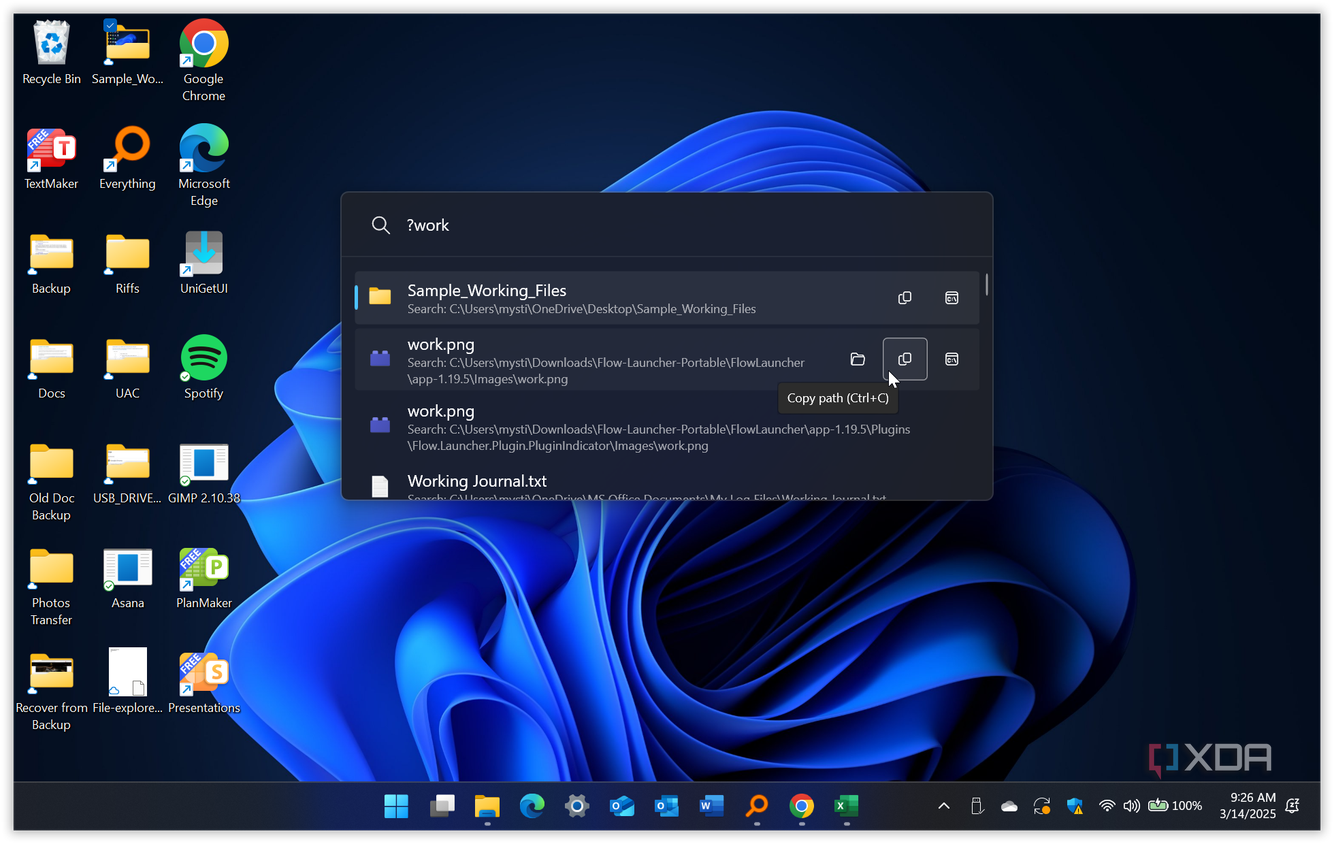This screenshot has height=844, width=1334.
Task: Select the Riffs folder on the desktop
Action: pyautogui.click(x=128, y=263)
